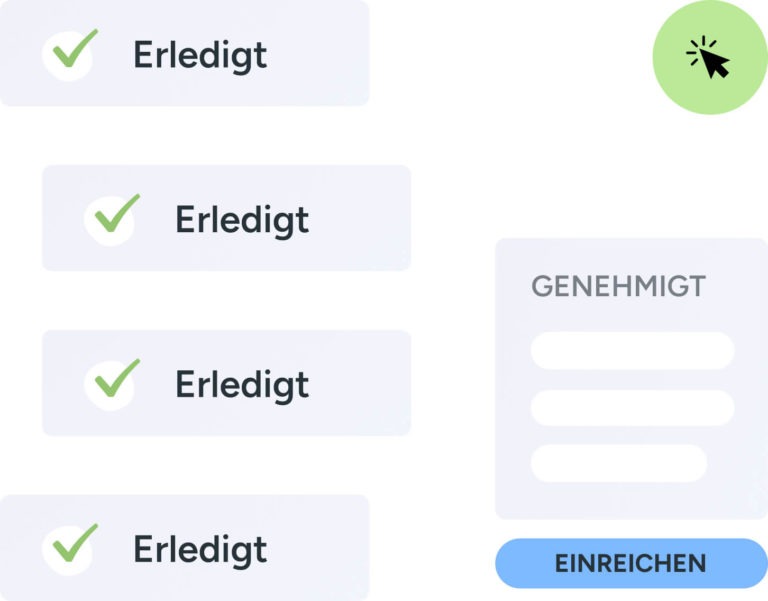
Task: Click the green checkmark in the bottom card
Action: click(x=74, y=545)
